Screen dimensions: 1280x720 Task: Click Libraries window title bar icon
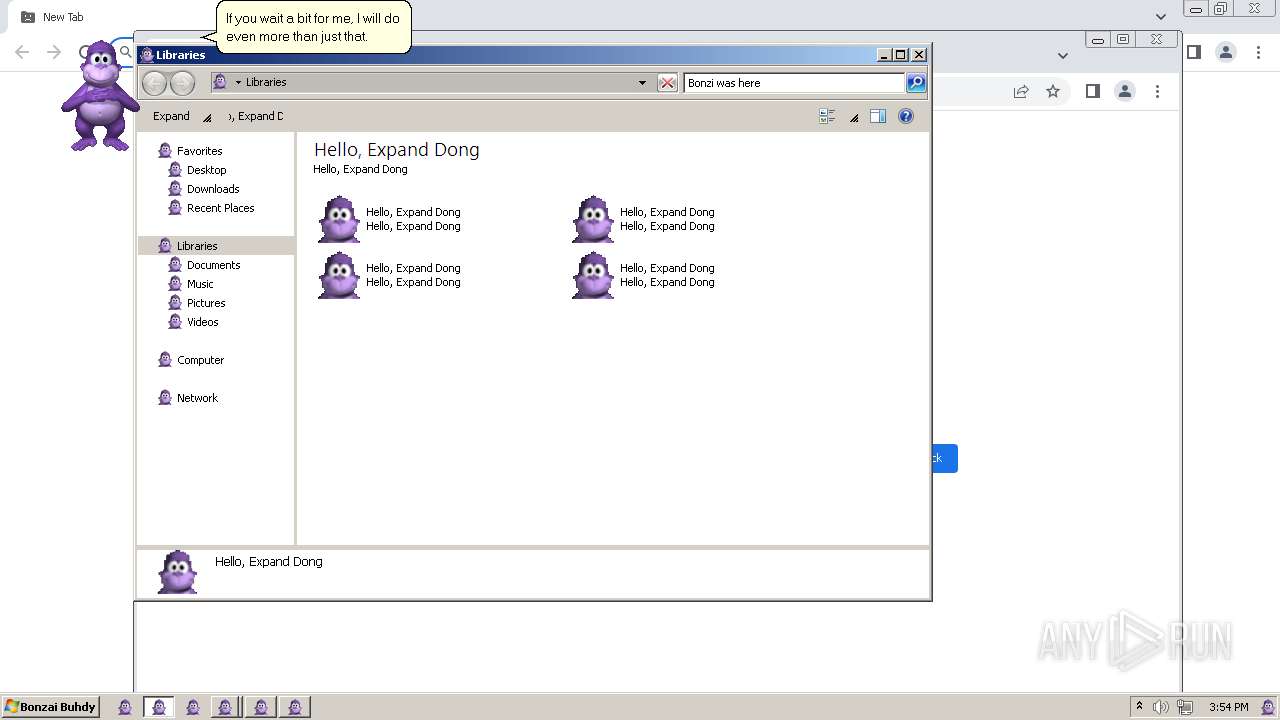coord(147,55)
